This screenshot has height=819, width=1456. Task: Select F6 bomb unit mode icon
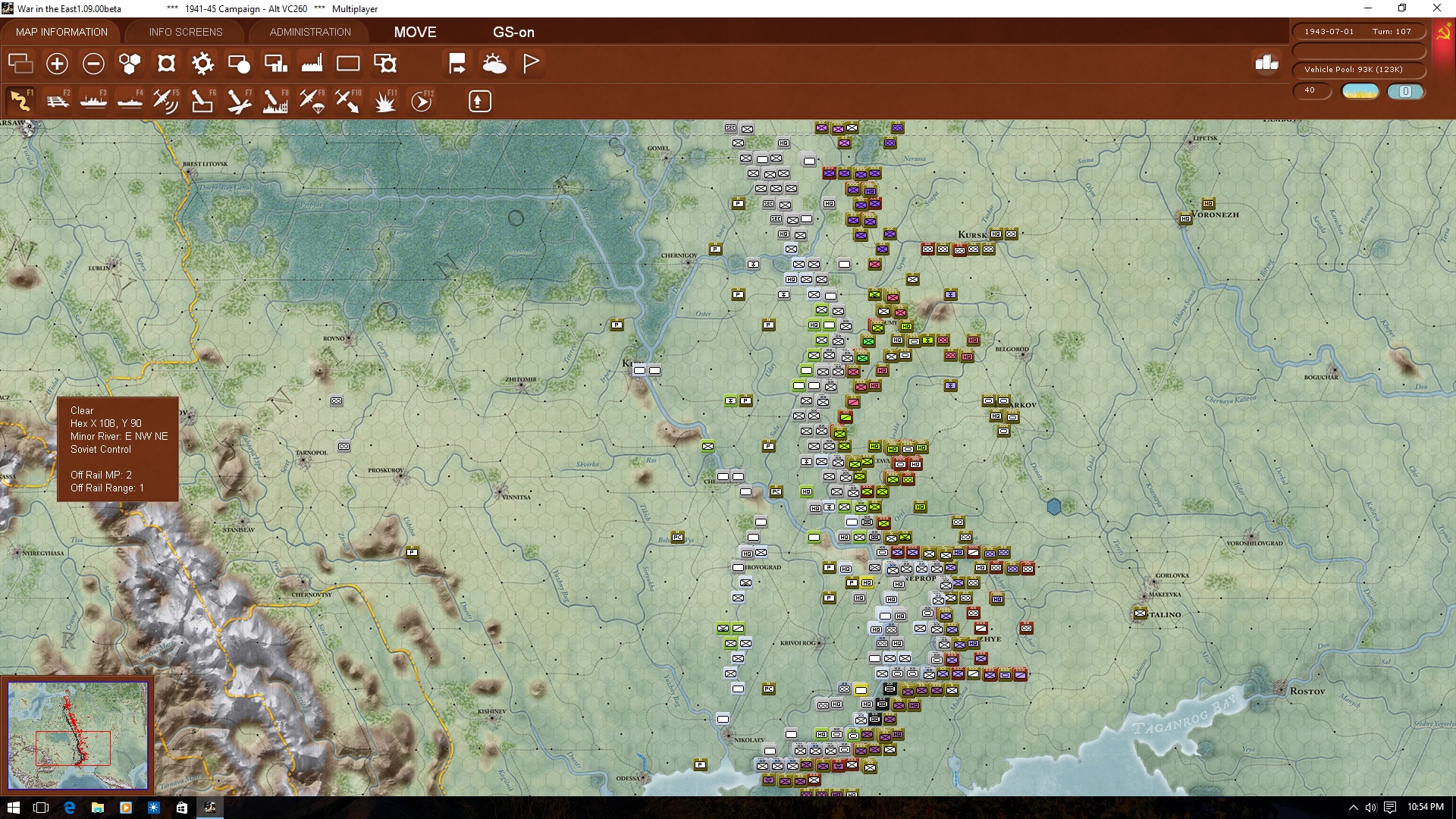point(202,101)
